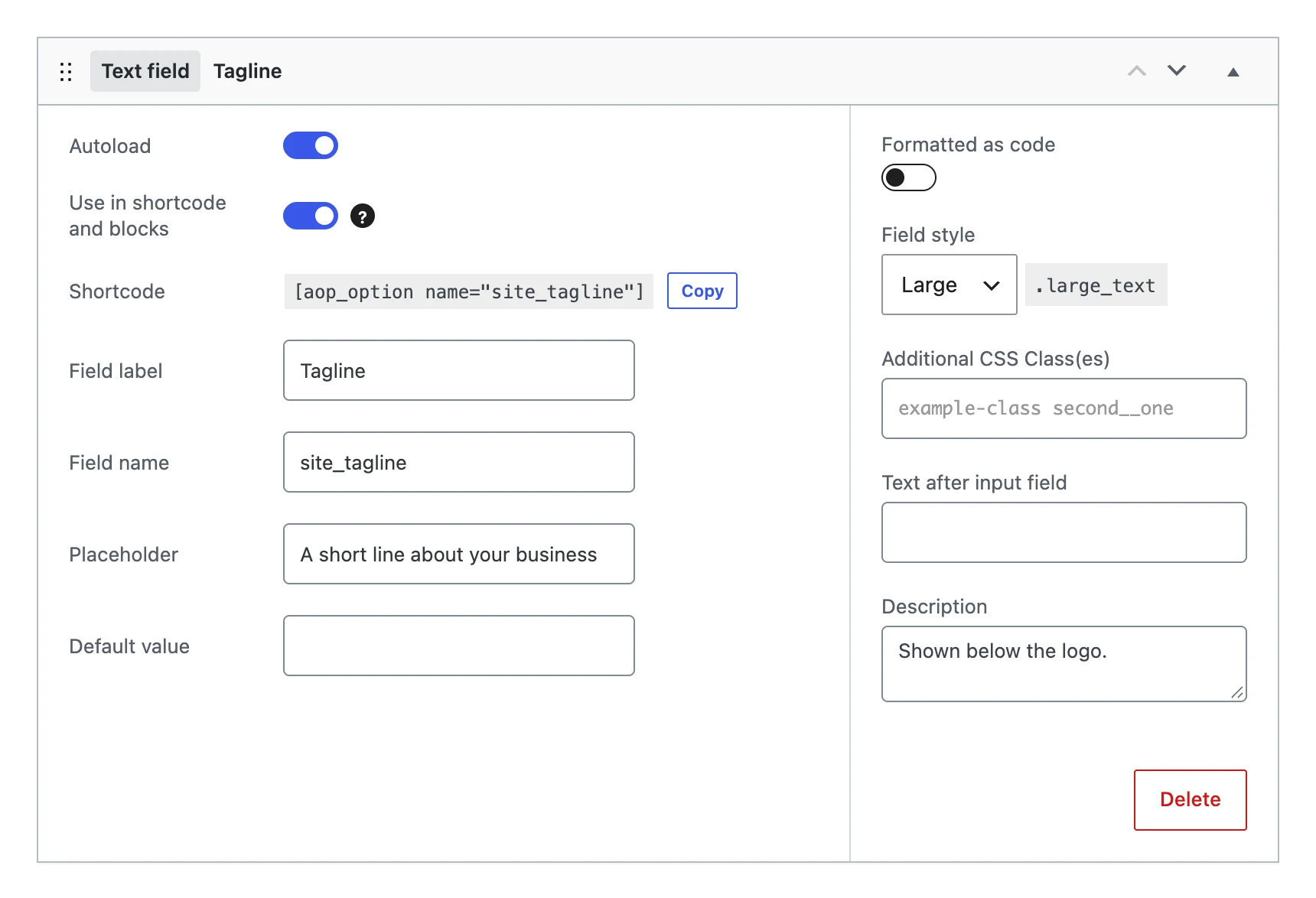Image resolution: width=1316 pixels, height=898 pixels.
Task: Open the Field style dropdown
Action: 950,285
